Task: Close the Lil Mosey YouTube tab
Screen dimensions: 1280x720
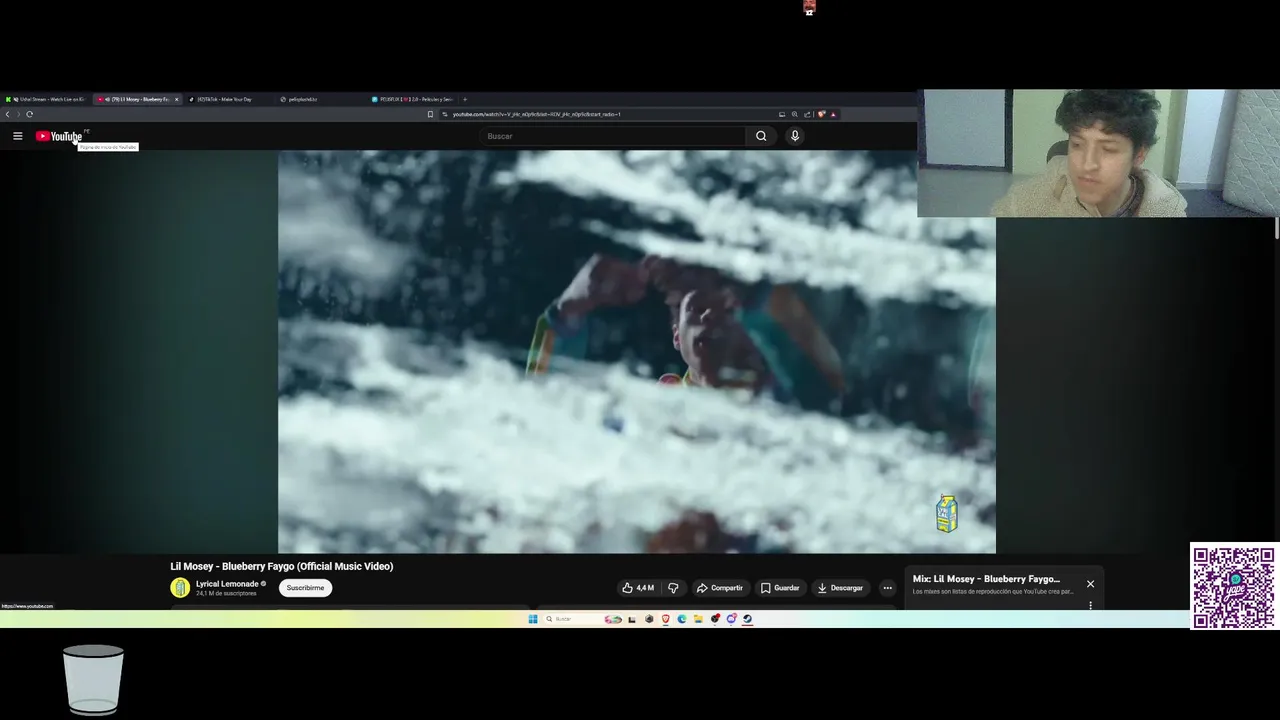Action: (176, 99)
